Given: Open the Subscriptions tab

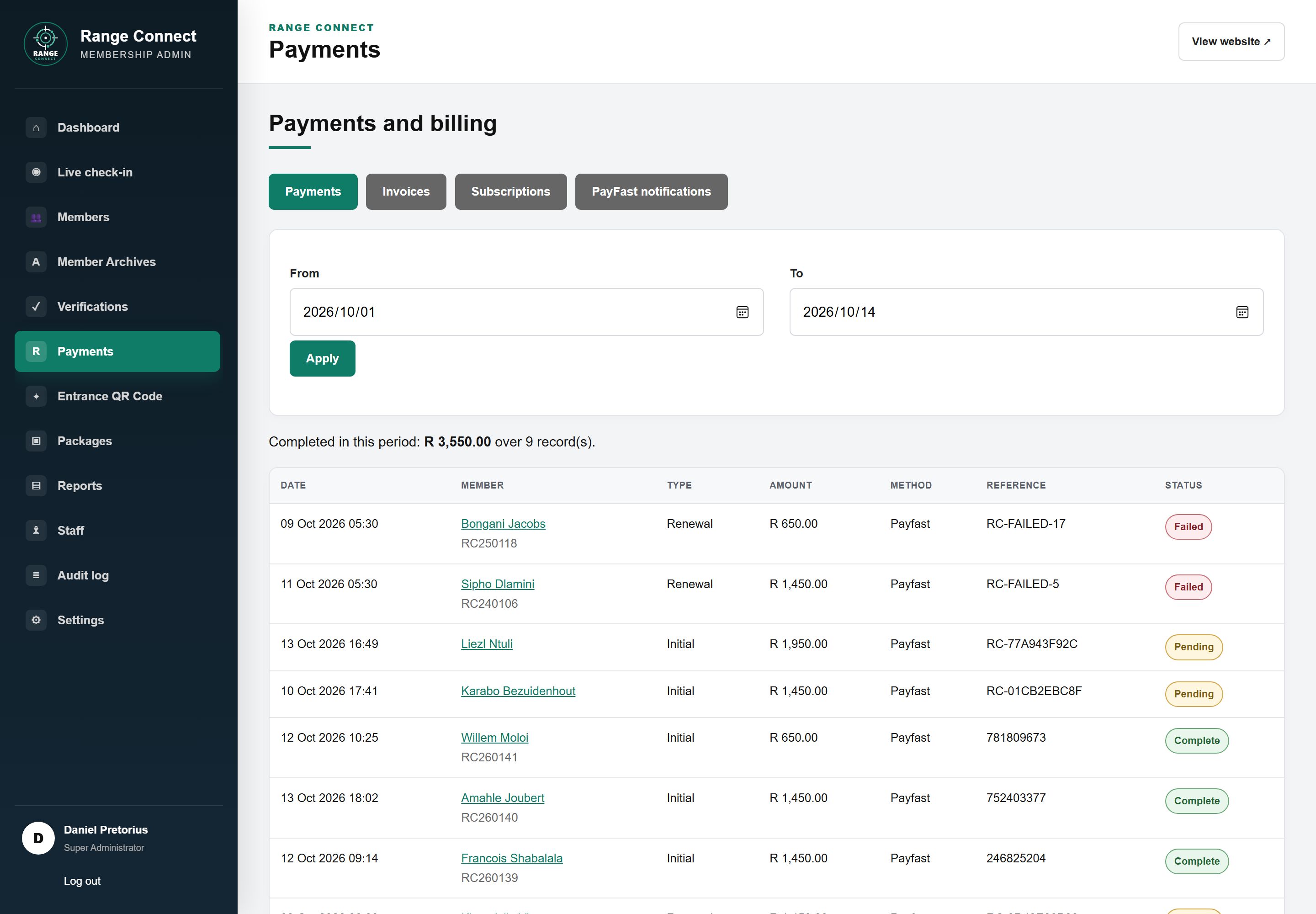Looking at the screenshot, I should [x=511, y=192].
